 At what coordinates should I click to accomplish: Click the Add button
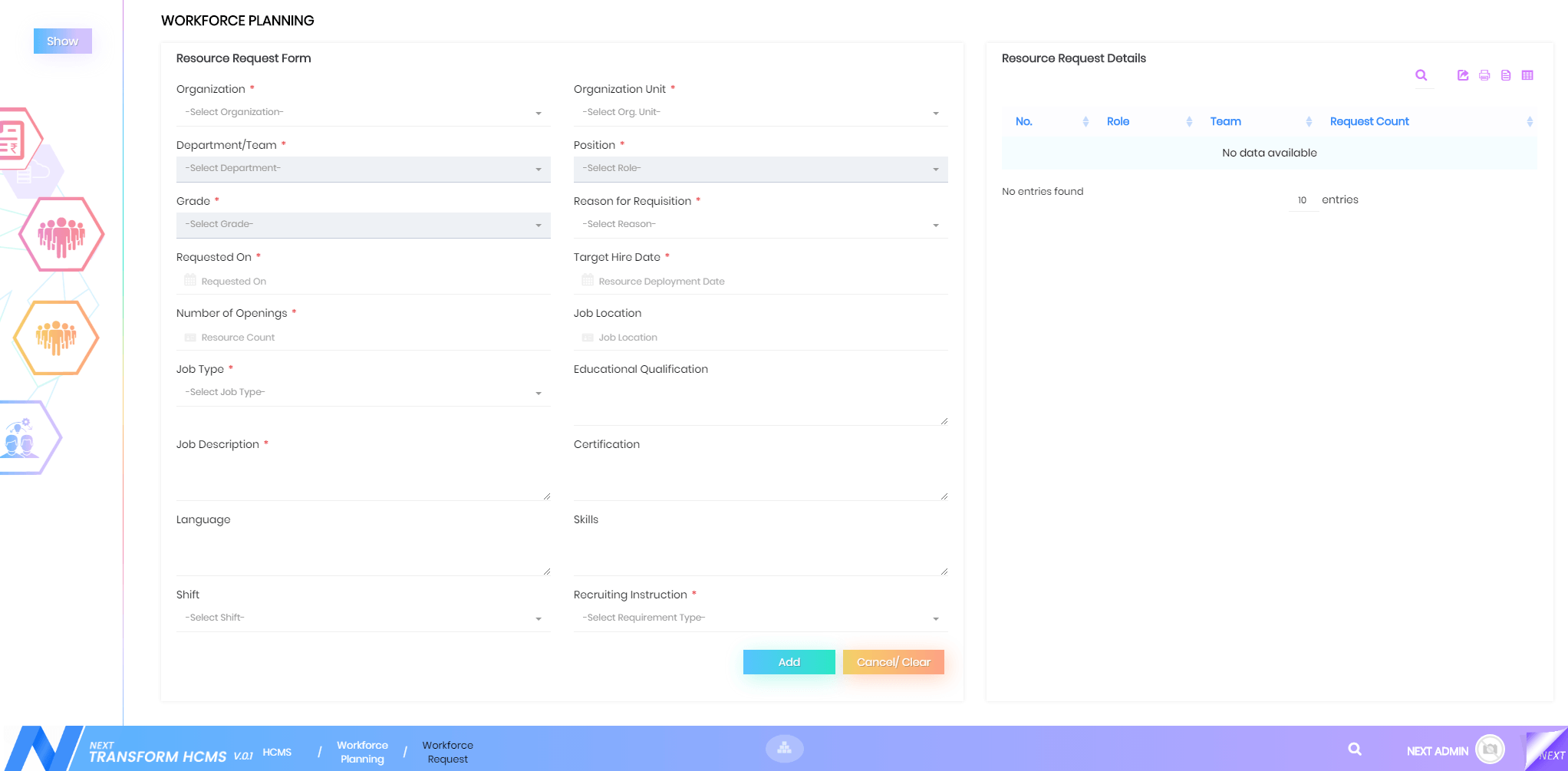789,662
